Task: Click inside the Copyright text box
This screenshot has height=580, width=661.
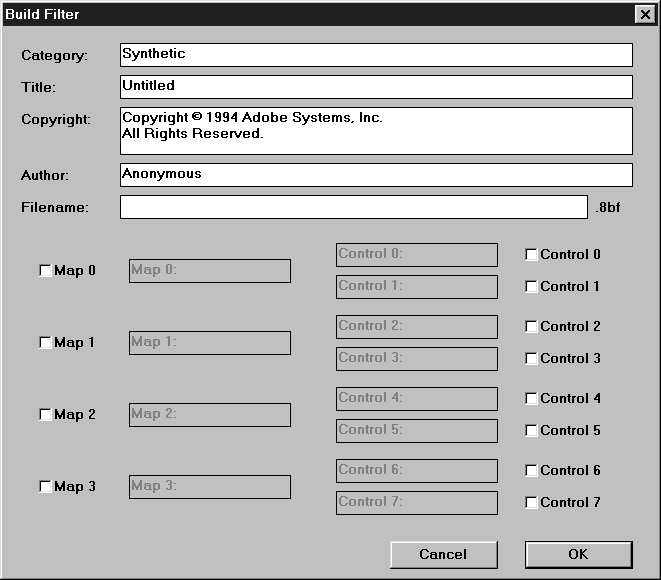Action: pos(376,131)
